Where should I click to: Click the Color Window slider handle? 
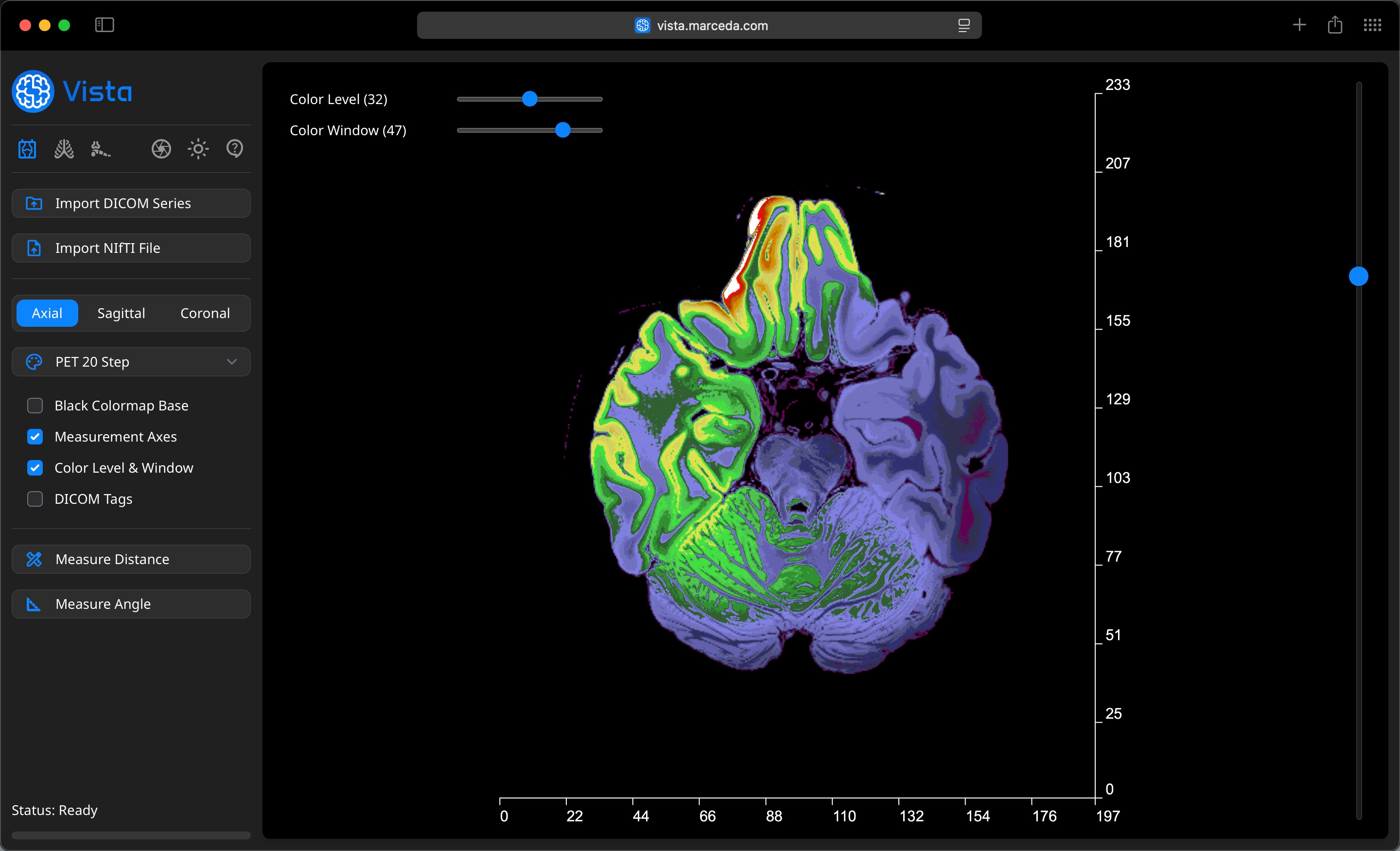click(562, 130)
